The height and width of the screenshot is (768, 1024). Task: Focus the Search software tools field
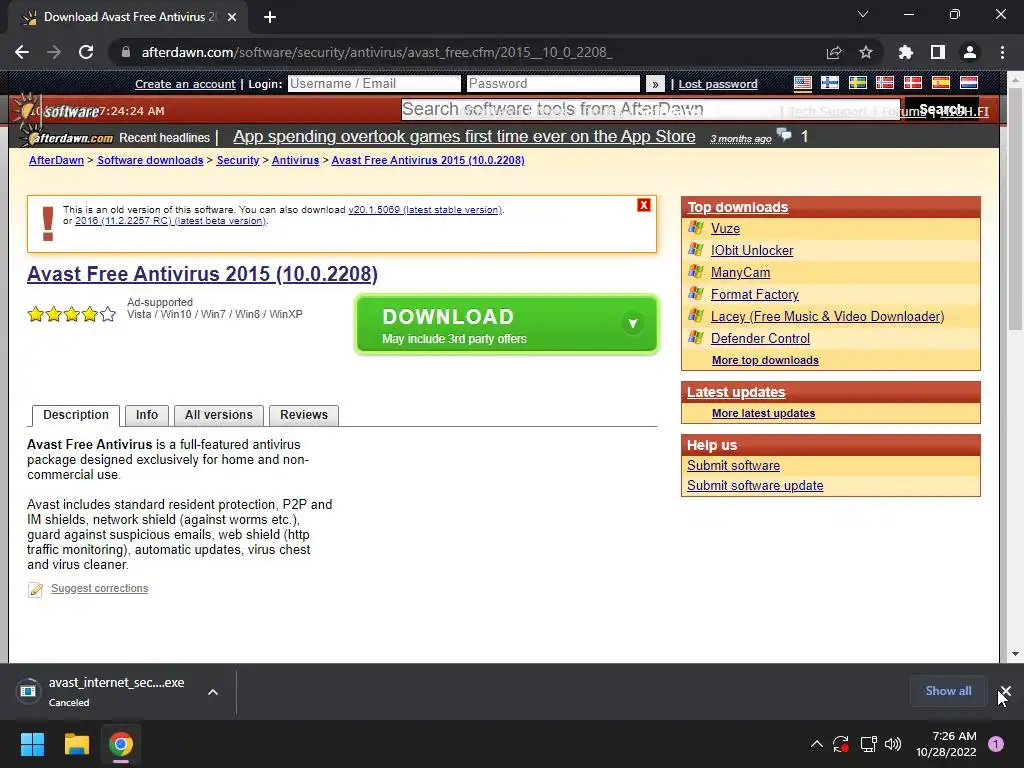click(651, 110)
